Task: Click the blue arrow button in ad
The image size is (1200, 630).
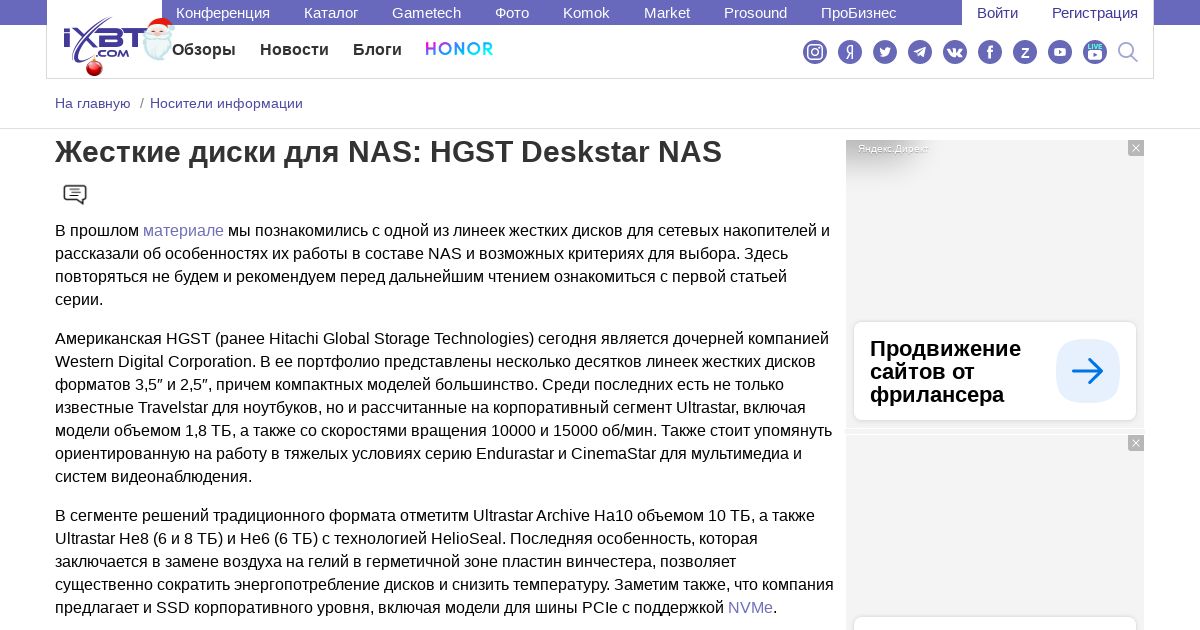Action: tap(1088, 371)
